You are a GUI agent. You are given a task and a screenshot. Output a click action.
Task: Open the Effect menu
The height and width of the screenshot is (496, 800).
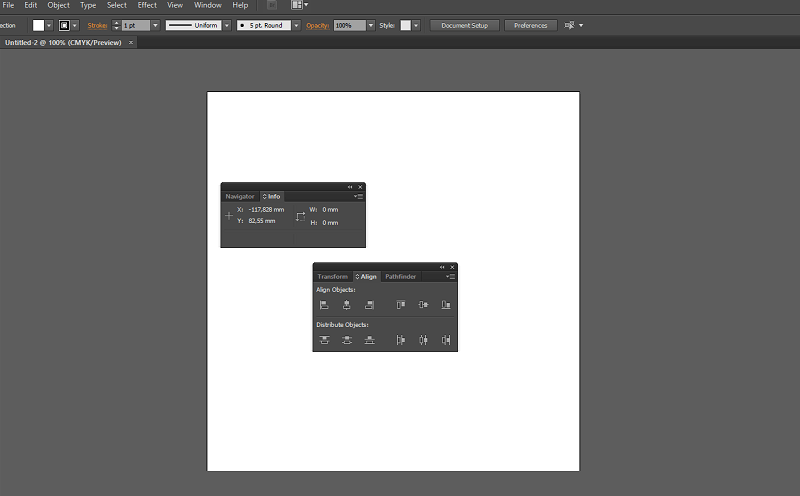(147, 5)
